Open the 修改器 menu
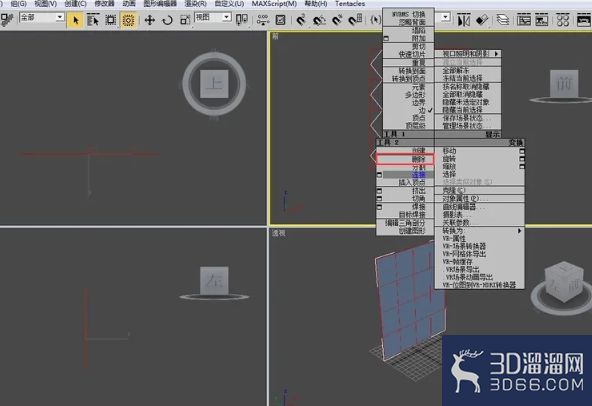 point(104,4)
